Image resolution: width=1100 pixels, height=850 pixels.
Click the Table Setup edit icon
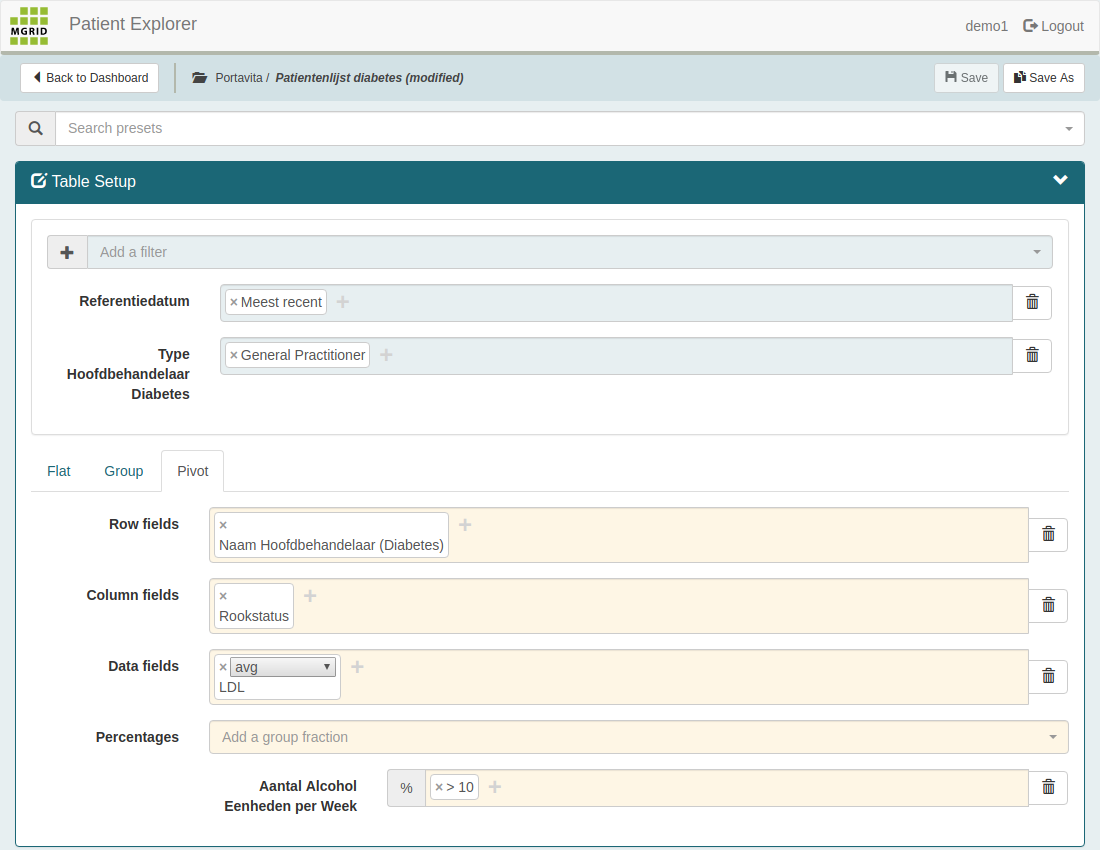(x=39, y=181)
